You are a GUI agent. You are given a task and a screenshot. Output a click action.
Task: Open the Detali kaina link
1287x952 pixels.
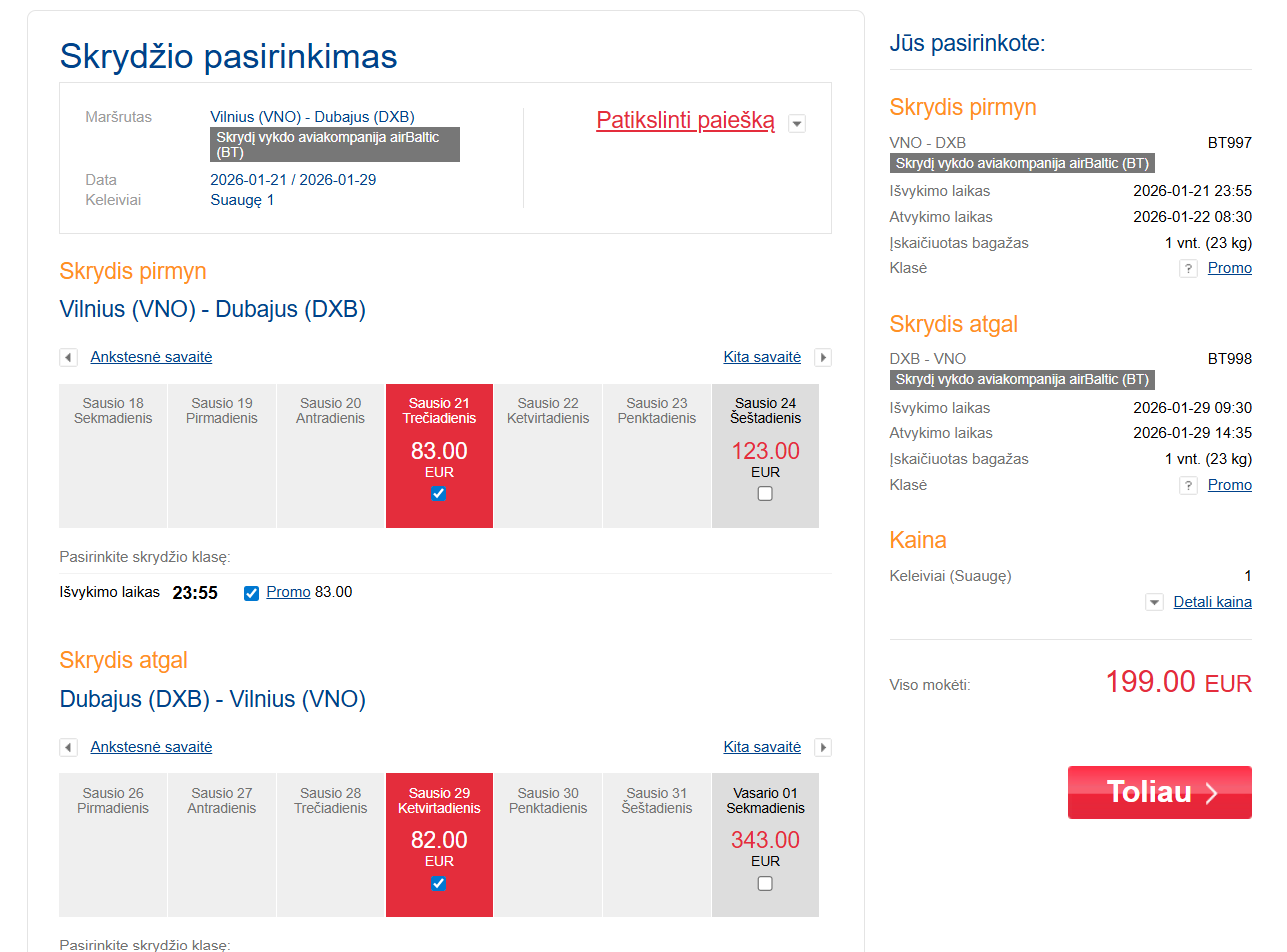click(1212, 602)
